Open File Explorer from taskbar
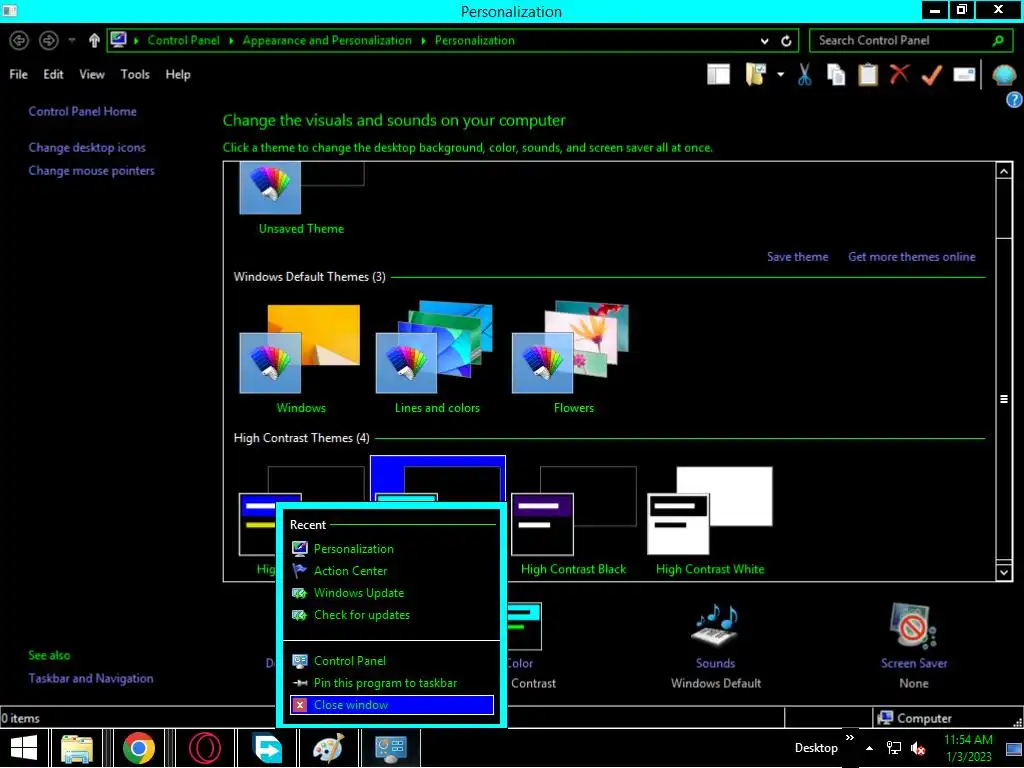This screenshot has height=768, width=1024. pyautogui.click(x=76, y=748)
